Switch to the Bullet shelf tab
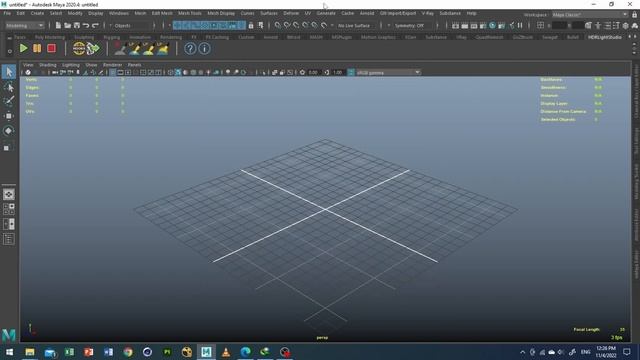Viewport: 640px width, 360px height. 573,37
